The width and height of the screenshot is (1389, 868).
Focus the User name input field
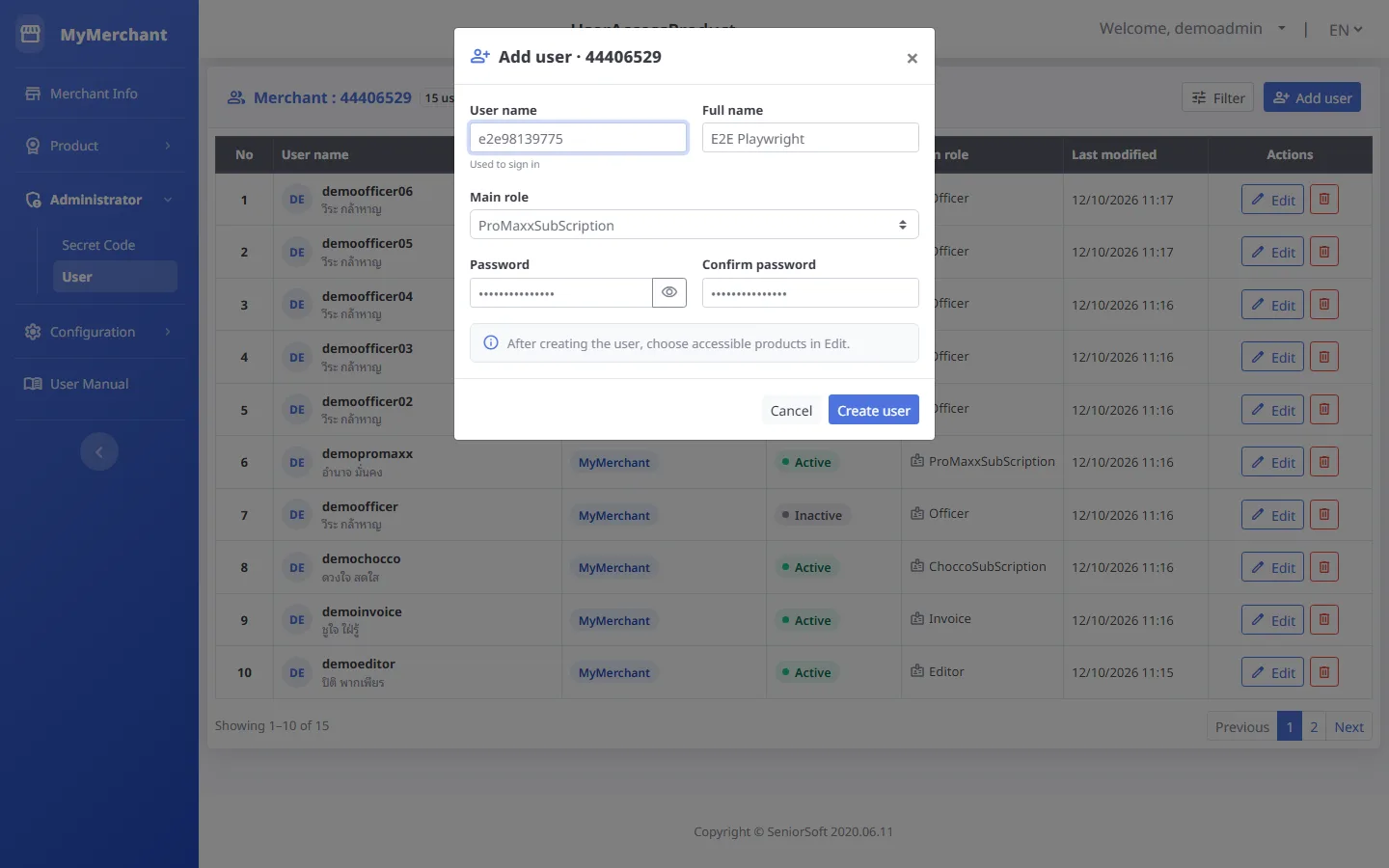tap(578, 138)
